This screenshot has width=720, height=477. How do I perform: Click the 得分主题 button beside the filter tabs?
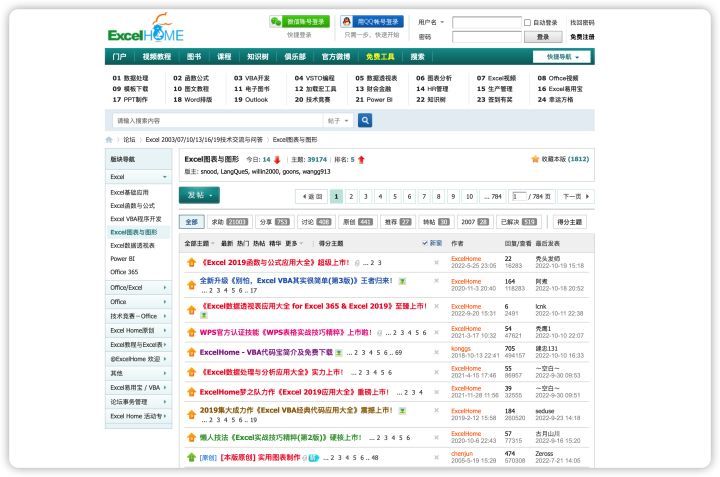pos(569,222)
